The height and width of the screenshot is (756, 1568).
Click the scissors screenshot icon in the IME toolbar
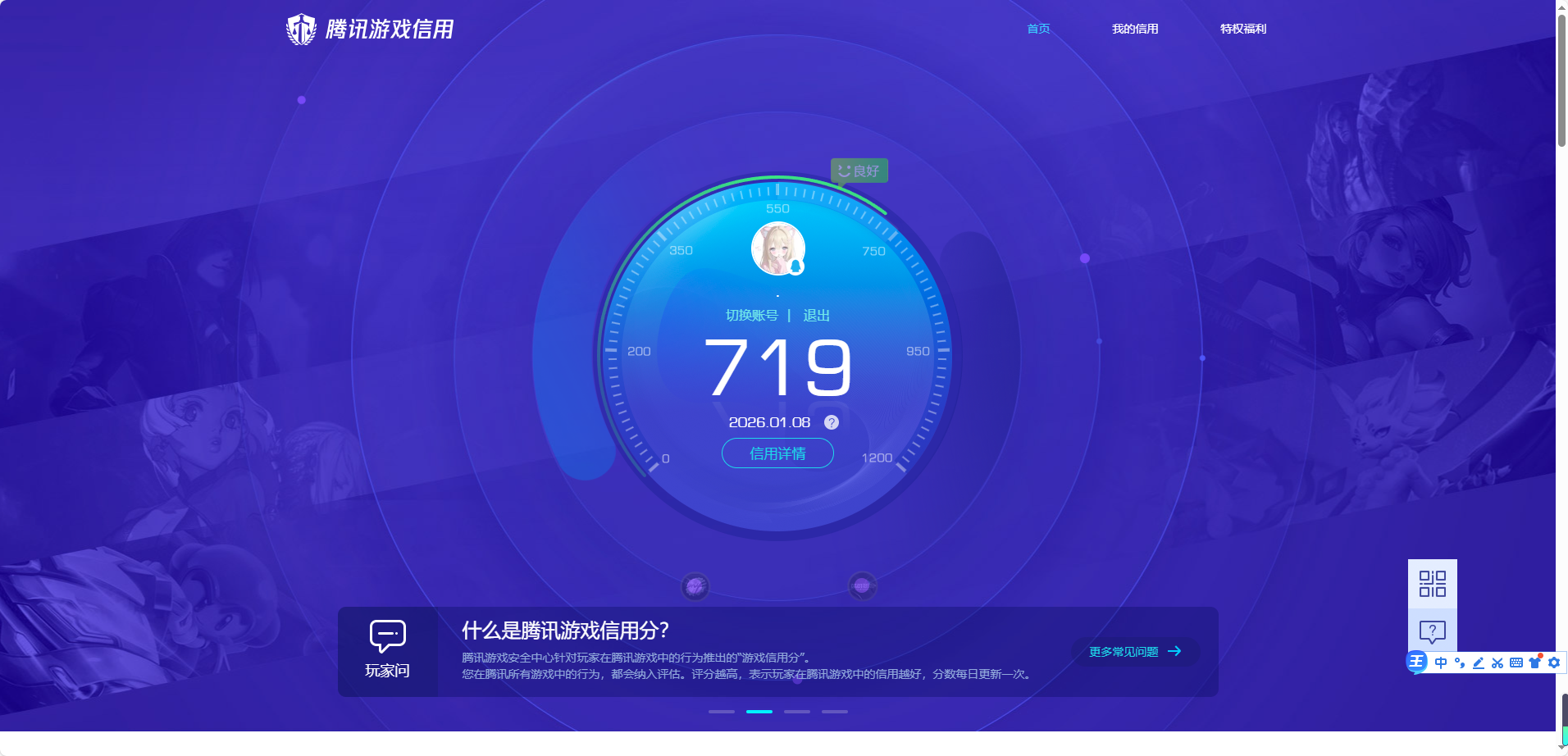pyautogui.click(x=1496, y=663)
